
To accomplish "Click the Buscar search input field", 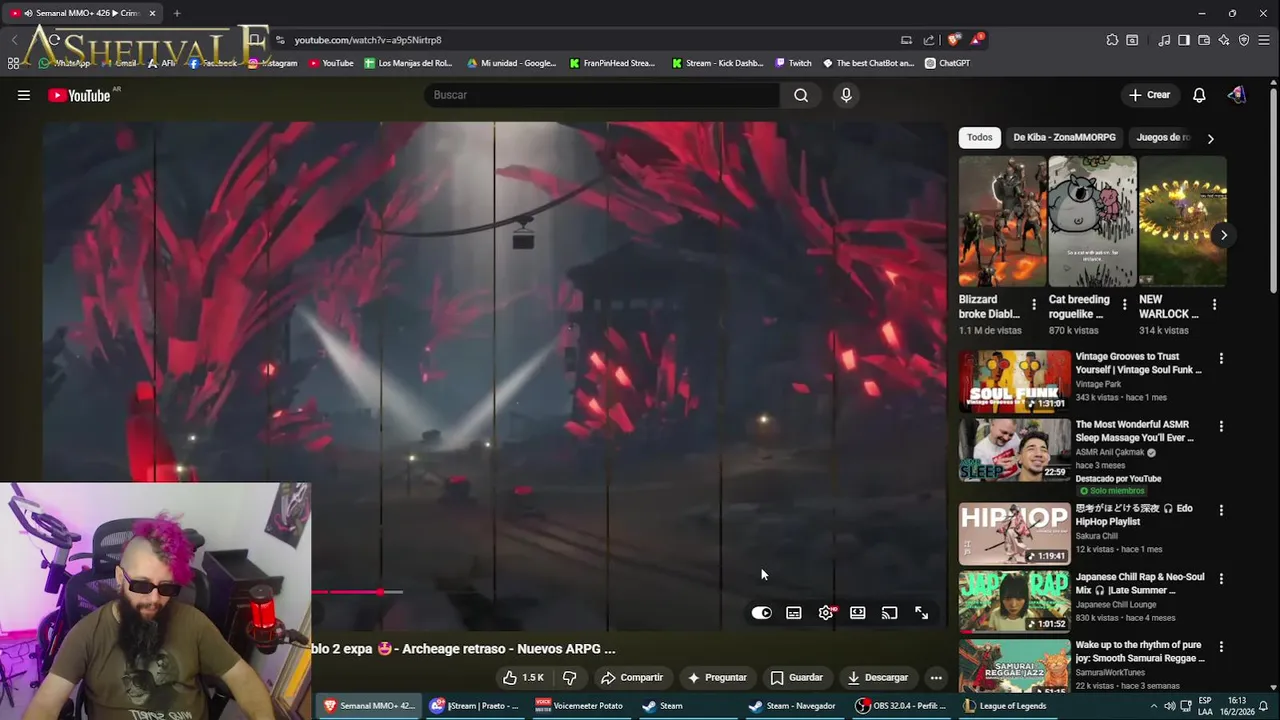I will pos(602,95).
